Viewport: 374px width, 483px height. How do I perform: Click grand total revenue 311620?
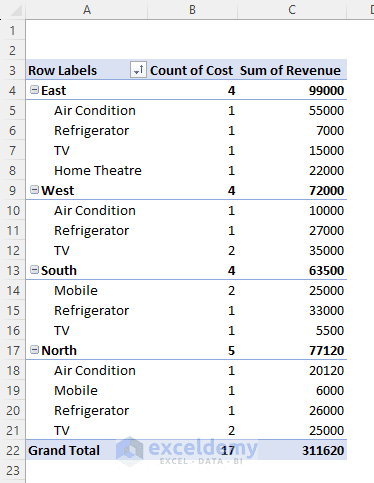(323, 450)
